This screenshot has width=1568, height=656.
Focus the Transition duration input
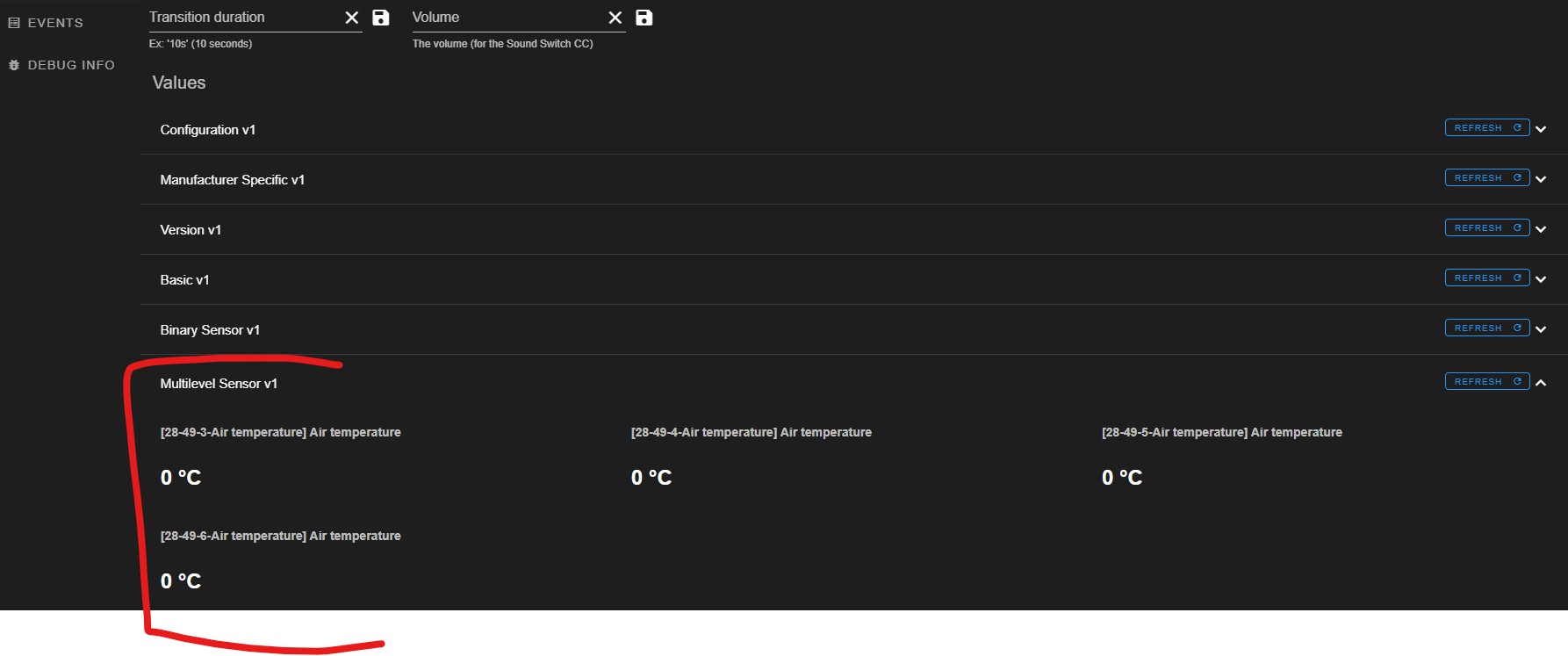[244, 18]
